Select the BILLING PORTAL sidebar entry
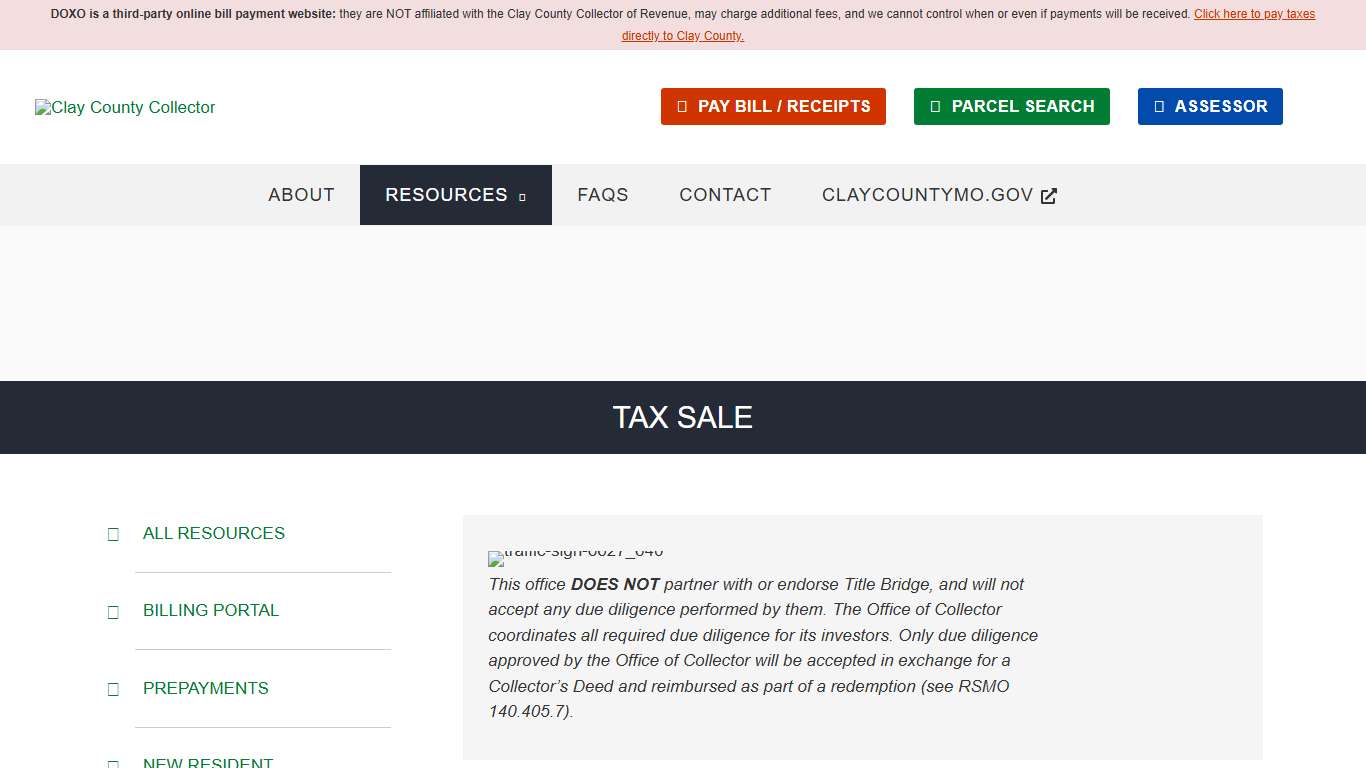The width and height of the screenshot is (1366, 768). pos(210,610)
